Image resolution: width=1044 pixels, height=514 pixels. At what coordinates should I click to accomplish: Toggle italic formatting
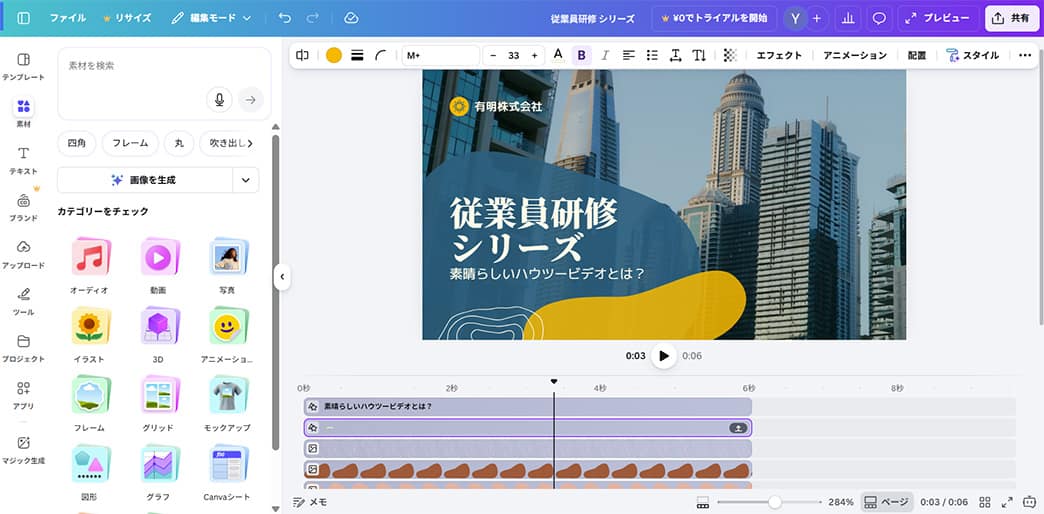(x=605, y=55)
